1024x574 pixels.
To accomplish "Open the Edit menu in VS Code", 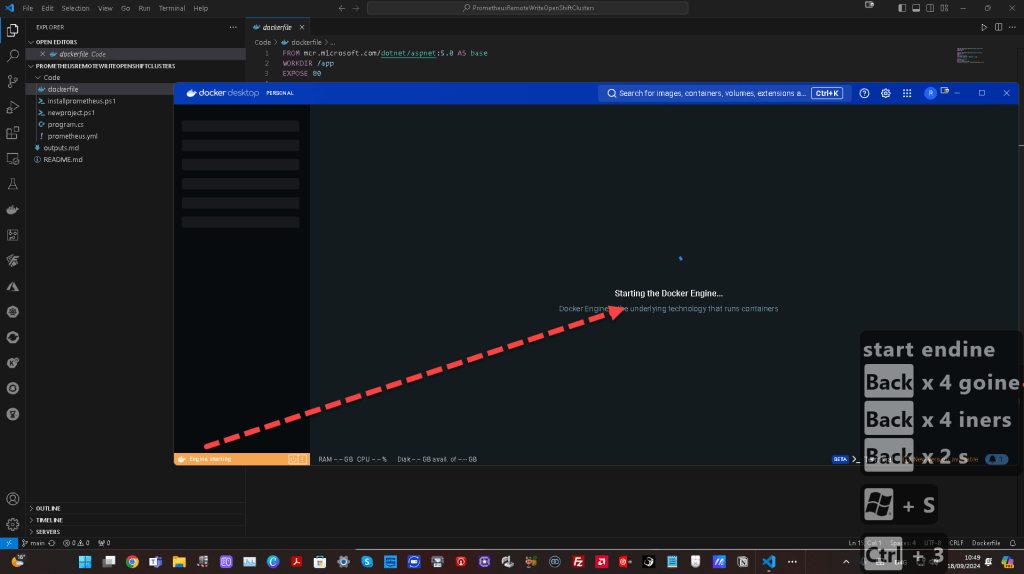I will point(47,8).
